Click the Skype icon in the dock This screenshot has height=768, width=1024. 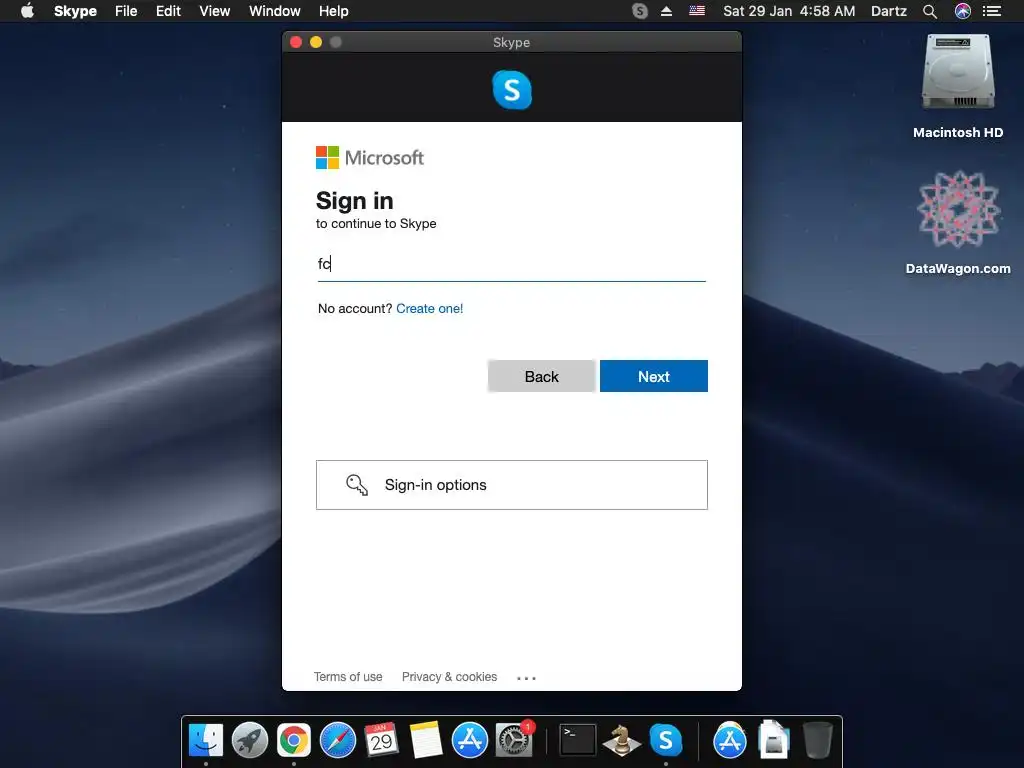(x=665, y=741)
